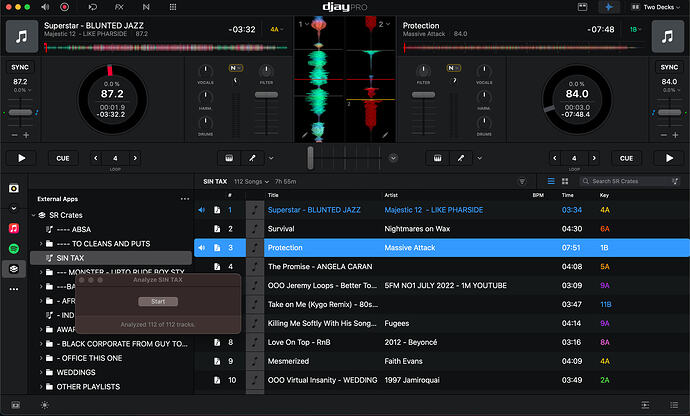Open the Neural Mix panel from the top toolbar
Screen dimensions: 690x416
146,7
